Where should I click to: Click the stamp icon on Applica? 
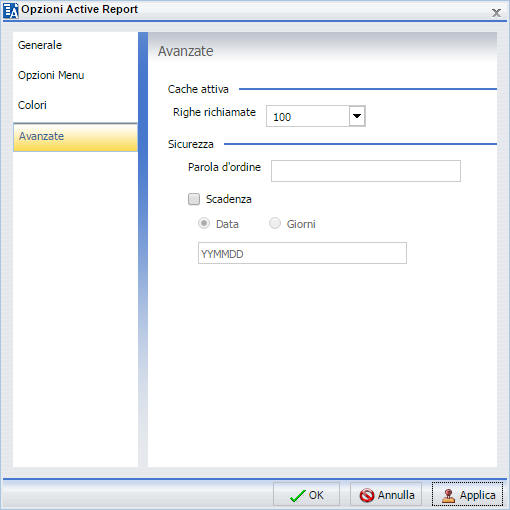[x=448, y=496]
